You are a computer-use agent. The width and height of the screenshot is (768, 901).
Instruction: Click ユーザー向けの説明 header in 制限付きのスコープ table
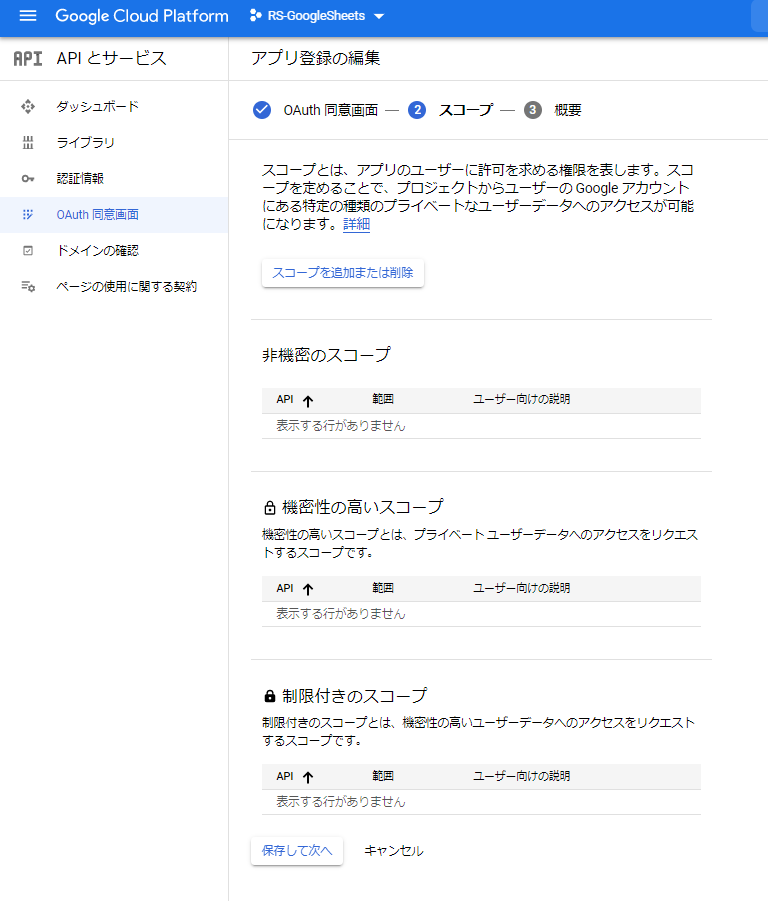(x=521, y=776)
